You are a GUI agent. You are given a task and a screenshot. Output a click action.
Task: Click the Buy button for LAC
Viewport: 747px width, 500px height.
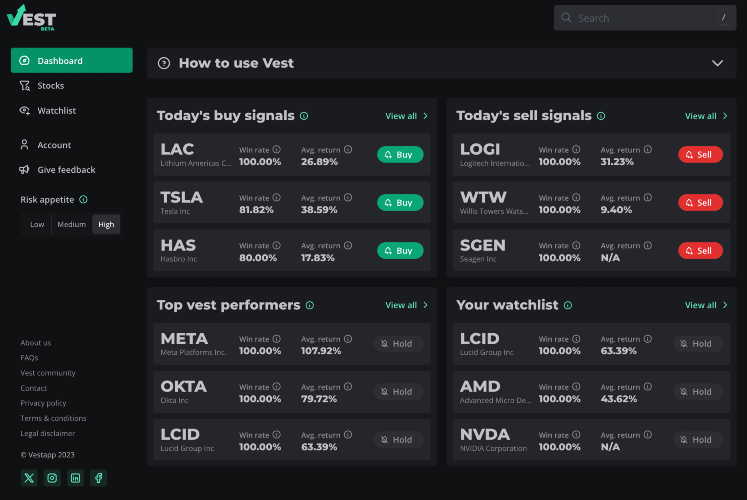point(400,154)
